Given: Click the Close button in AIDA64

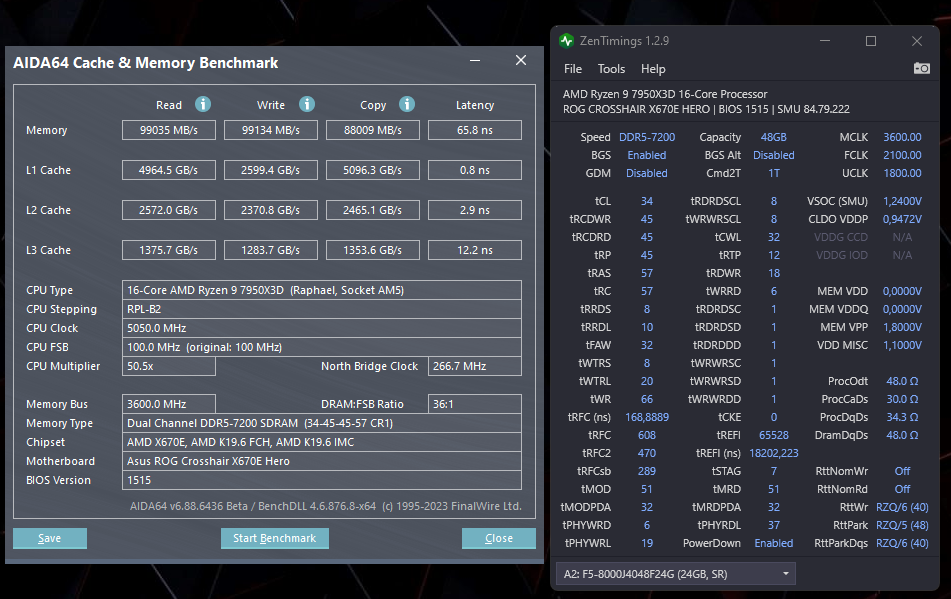Looking at the screenshot, I should coord(499,538).
